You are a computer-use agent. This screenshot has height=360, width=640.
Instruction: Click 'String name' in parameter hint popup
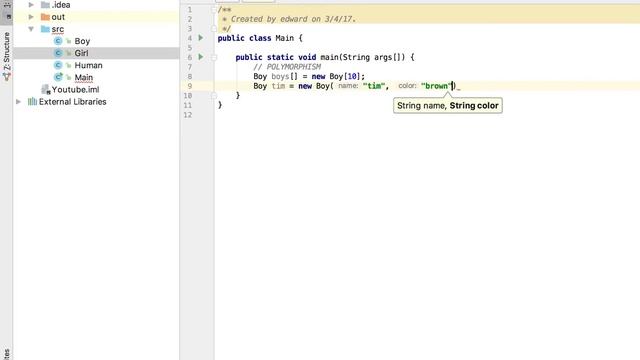coord(421,106)
